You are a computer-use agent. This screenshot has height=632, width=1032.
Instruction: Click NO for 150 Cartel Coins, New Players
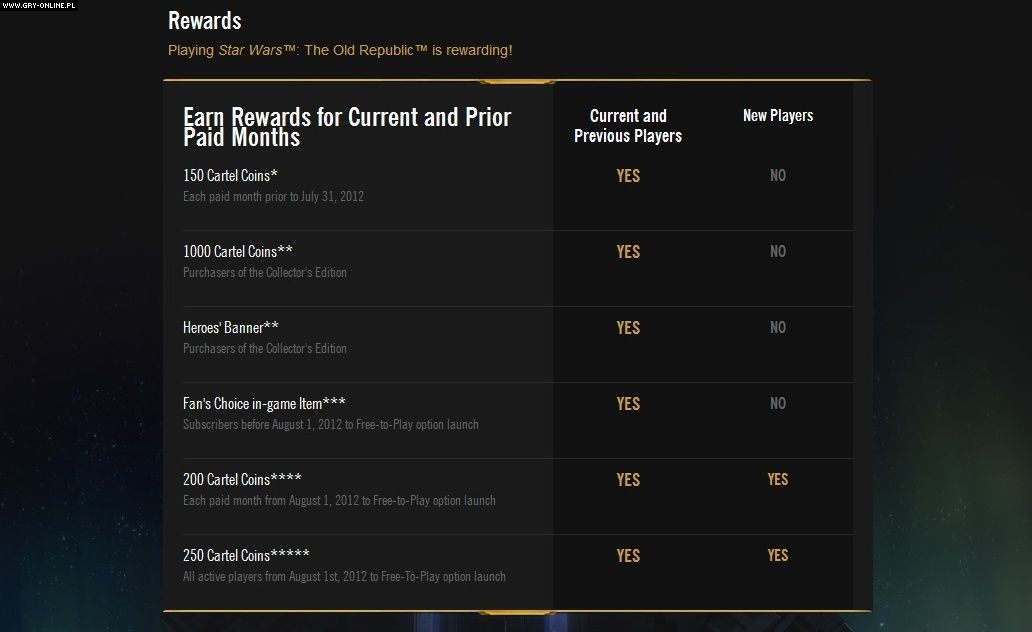(778, 176)
